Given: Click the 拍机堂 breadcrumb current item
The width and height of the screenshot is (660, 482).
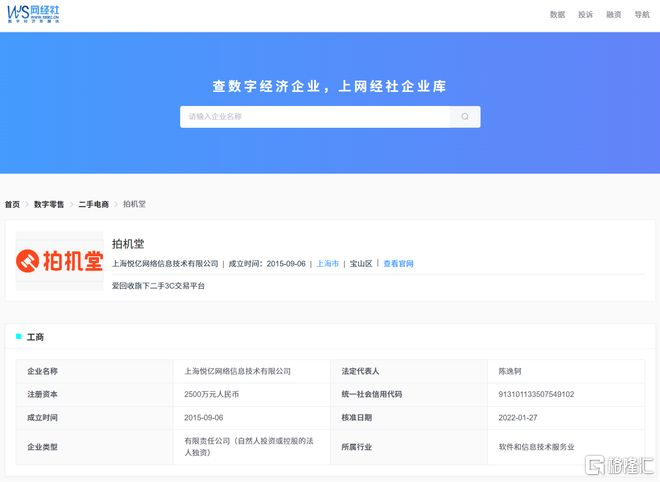Looking at the screenshot, I should point(134,204).
